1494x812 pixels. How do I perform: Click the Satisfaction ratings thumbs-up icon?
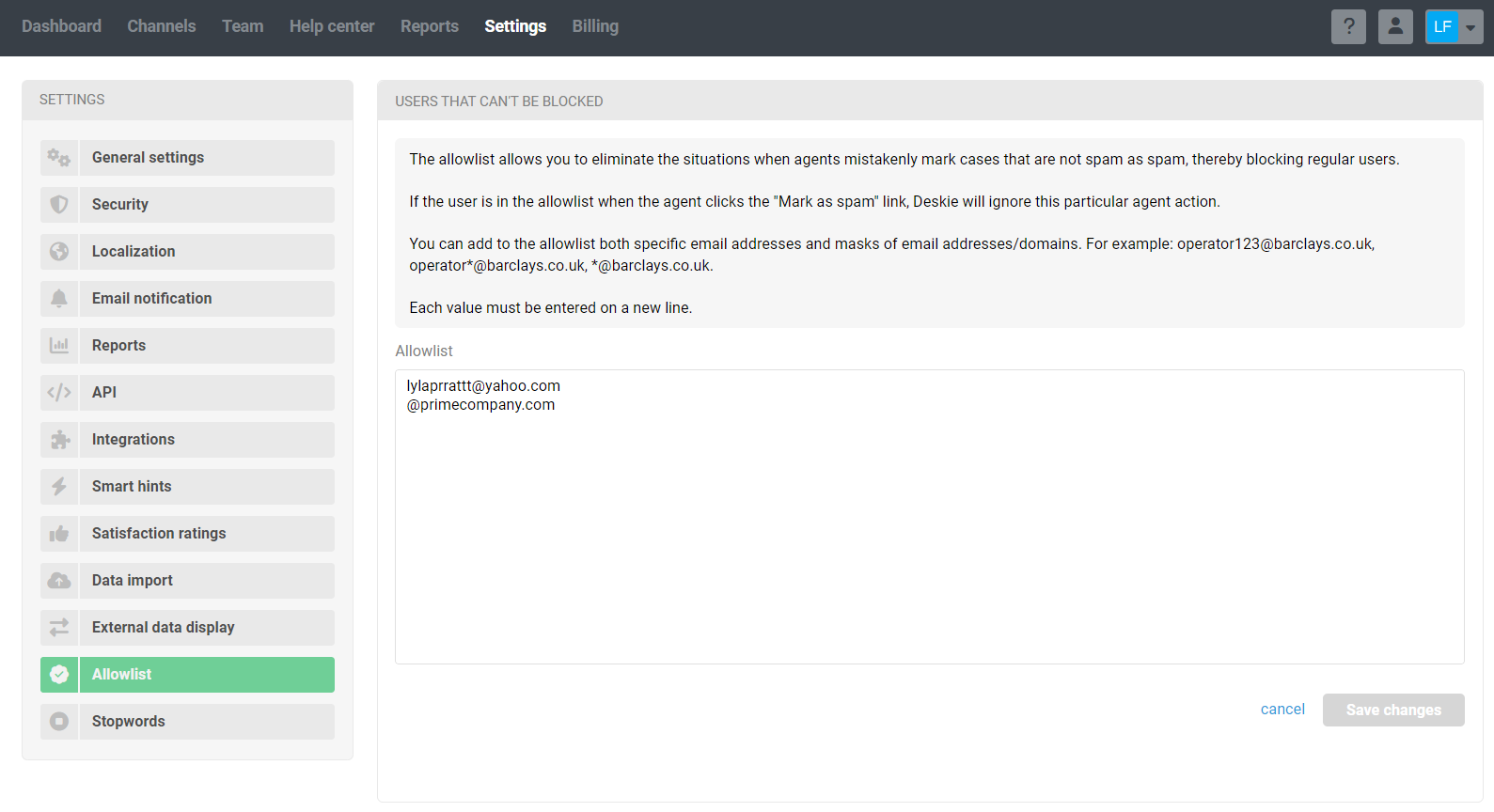59,534
